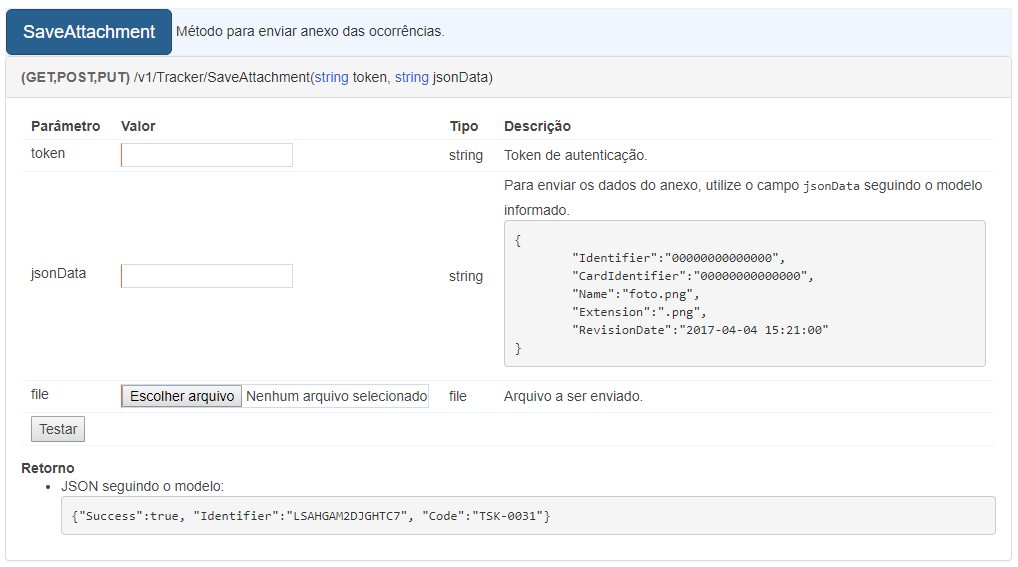Click the Arquivo a ser enviado description
1018x567 pixels.
coord(573,396)
